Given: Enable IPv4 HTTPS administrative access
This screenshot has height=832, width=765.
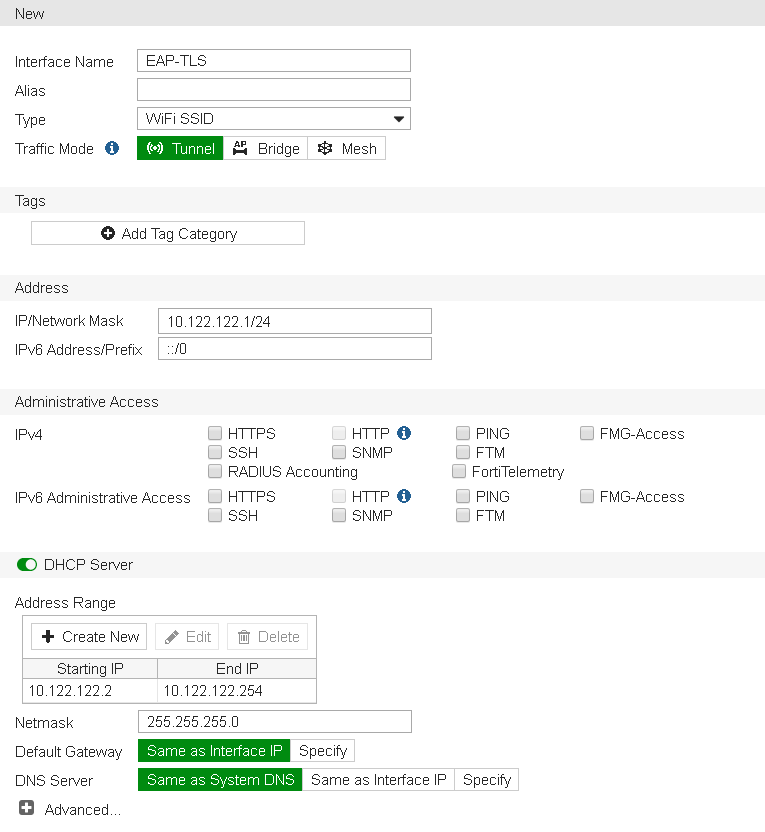Looking at the screenshot, I should (215, 434).
